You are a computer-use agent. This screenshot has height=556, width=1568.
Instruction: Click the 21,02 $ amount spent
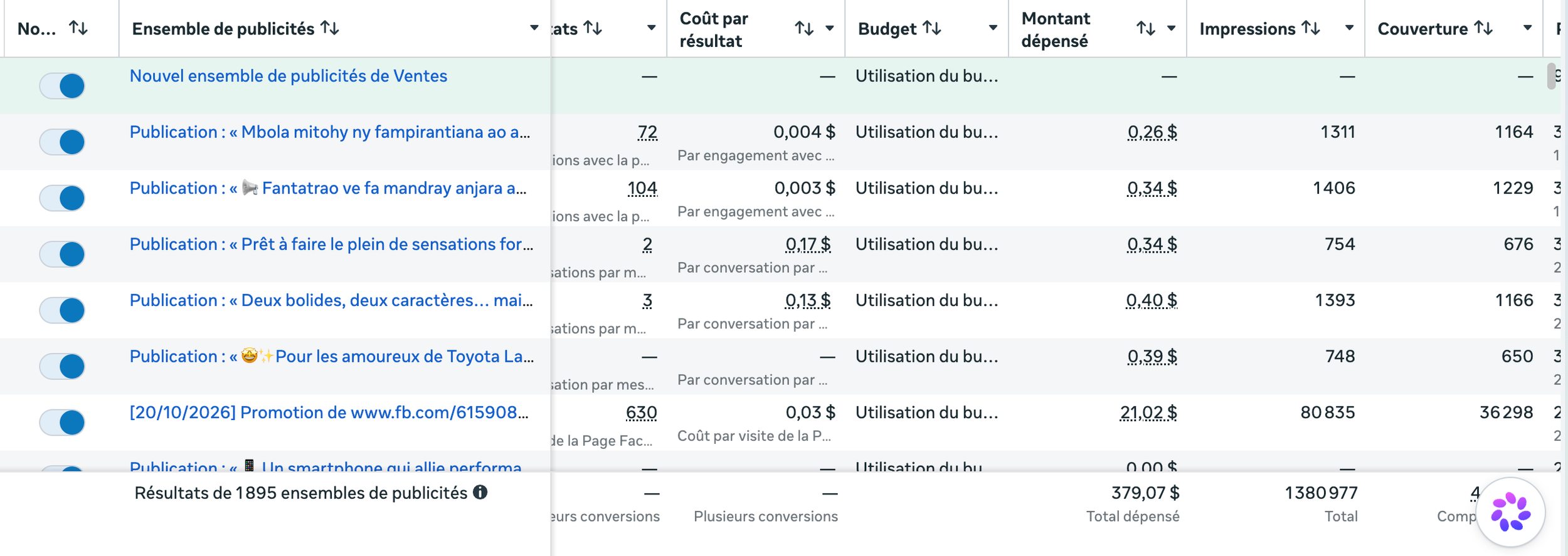(1148, 412)
